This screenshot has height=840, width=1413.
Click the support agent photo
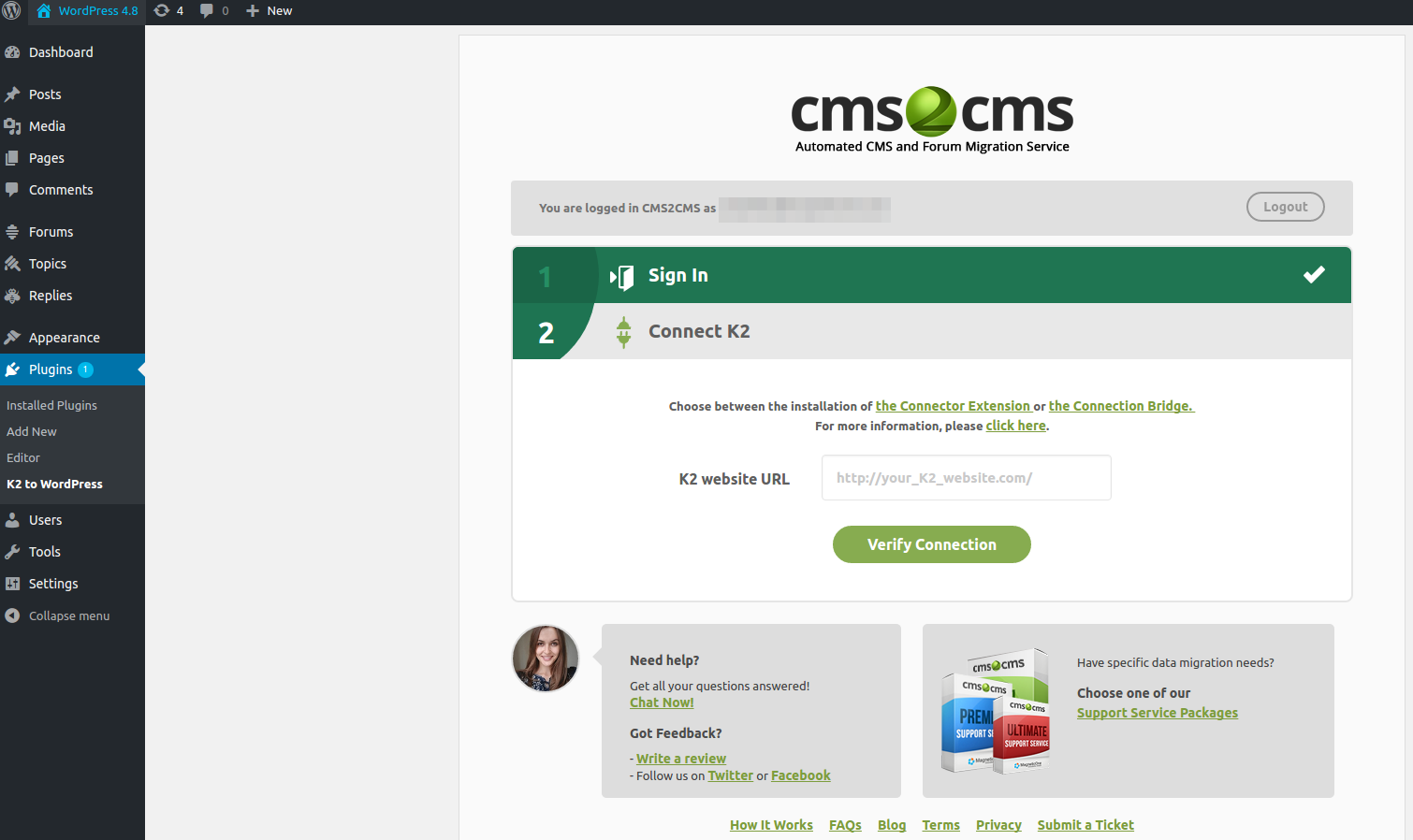click(546, 659)
